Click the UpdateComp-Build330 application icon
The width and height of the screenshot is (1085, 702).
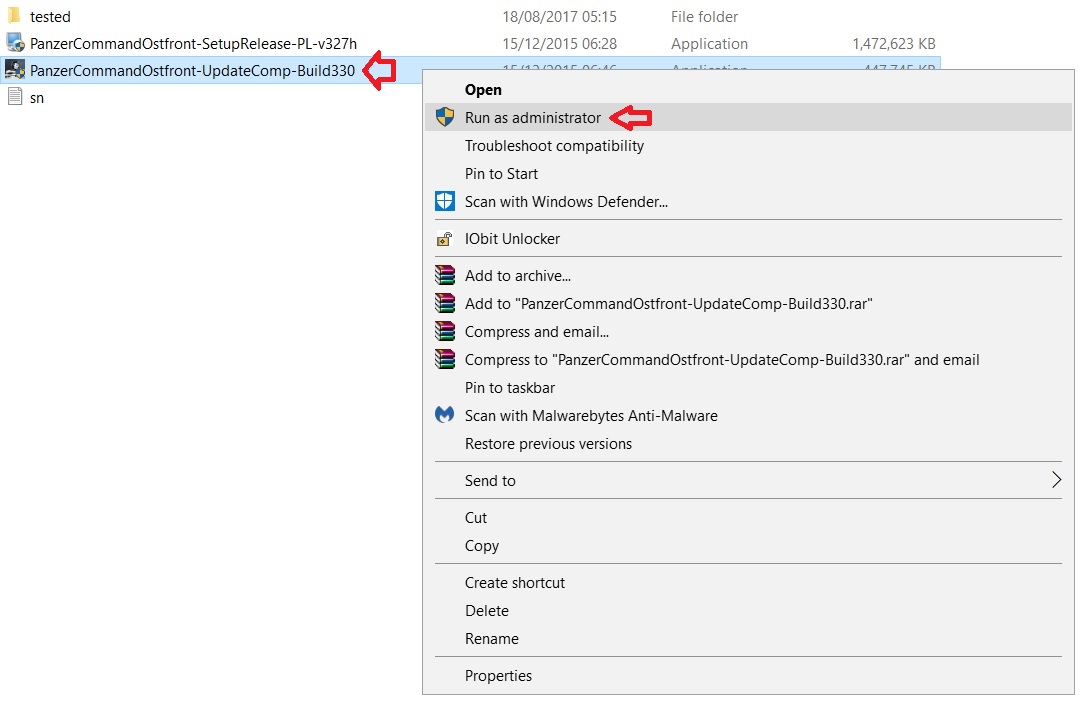(x=15, y=70)
